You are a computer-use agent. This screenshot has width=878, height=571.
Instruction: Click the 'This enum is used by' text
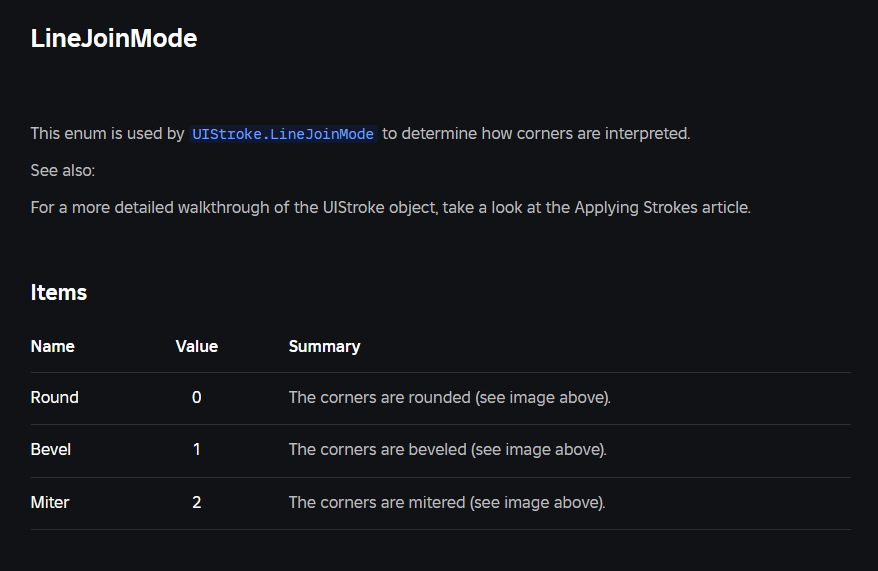click(x=107, y=133)
